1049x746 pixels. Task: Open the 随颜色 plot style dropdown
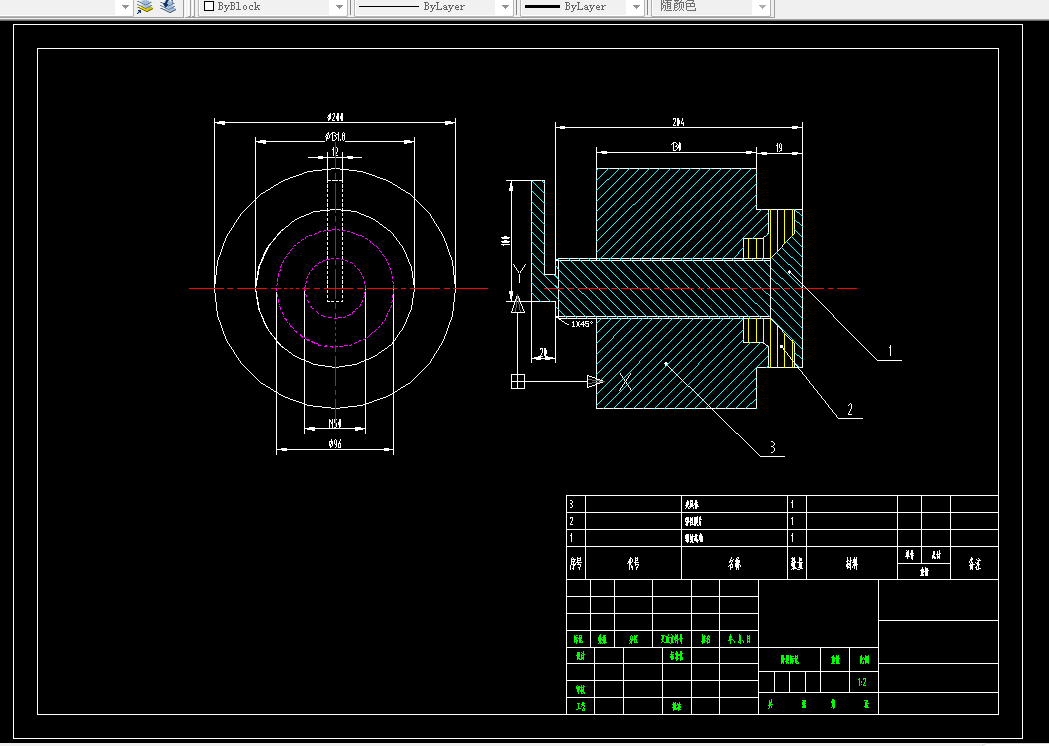point(762,7)
